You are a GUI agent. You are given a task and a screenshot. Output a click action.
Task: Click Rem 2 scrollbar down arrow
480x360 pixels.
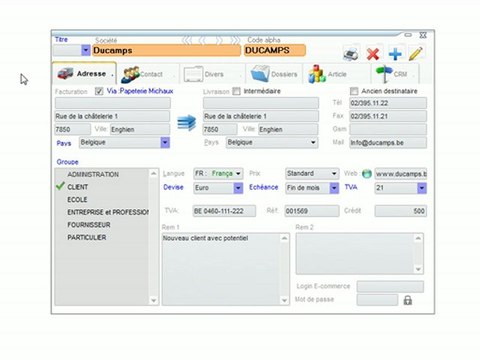pos(418,269)
